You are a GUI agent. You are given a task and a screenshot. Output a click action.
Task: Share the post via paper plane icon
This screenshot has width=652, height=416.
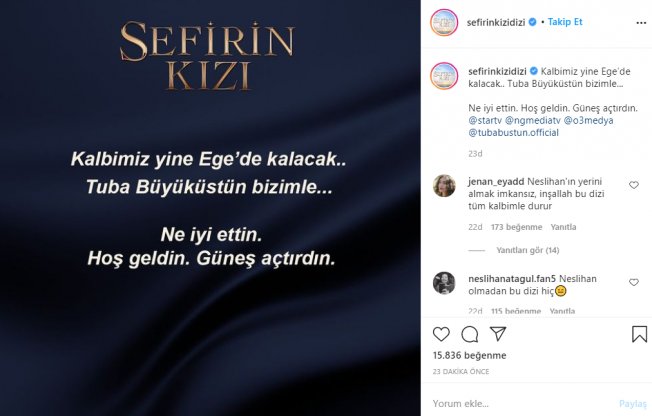pyautogui.click(x=498, y=334)
